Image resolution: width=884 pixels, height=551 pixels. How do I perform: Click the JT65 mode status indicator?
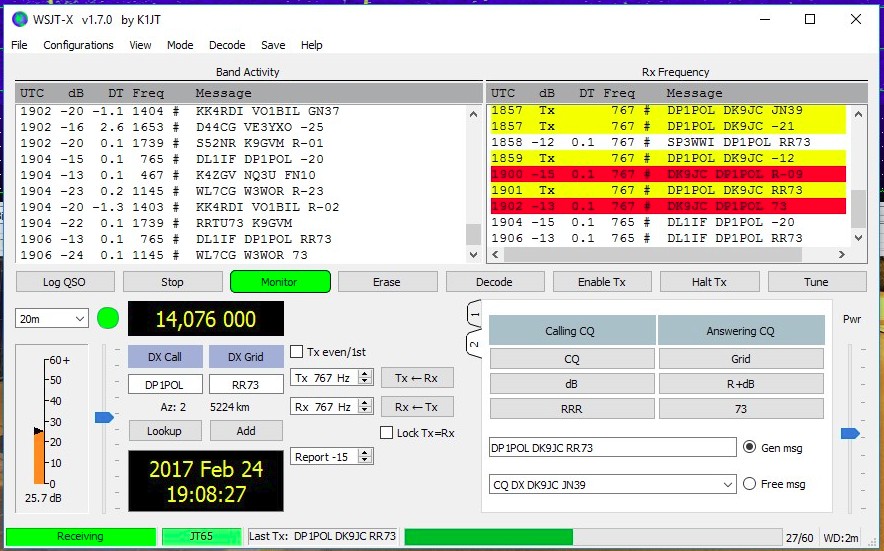click(x=201, y=536)
